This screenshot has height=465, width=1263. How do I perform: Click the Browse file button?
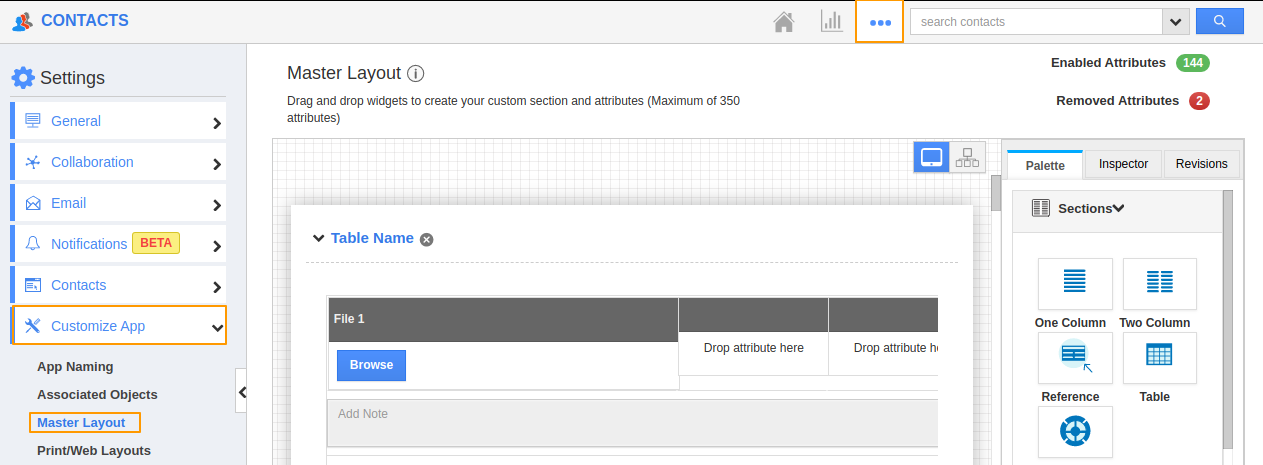[x=371, y=365]
